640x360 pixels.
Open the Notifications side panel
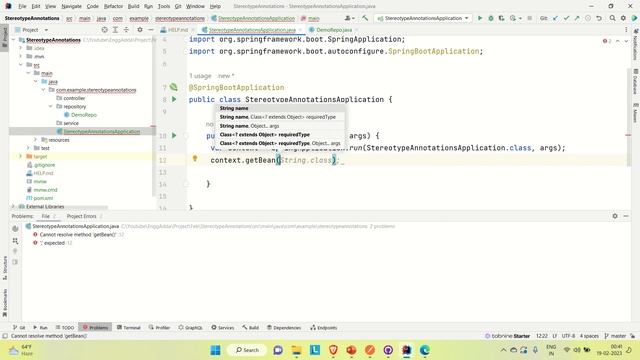coord(635,45)
